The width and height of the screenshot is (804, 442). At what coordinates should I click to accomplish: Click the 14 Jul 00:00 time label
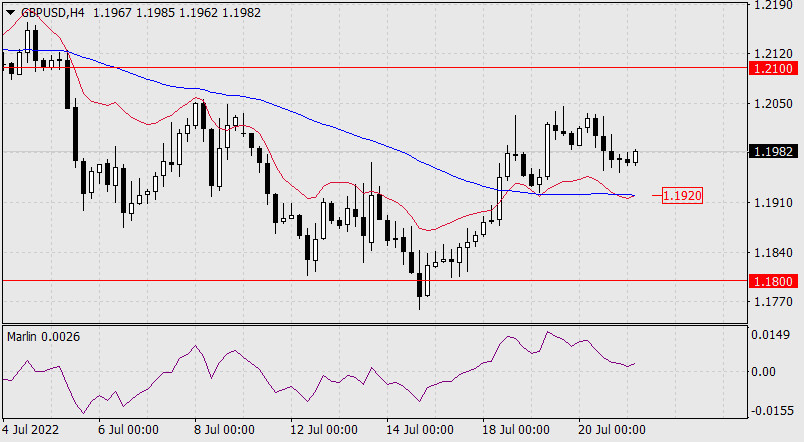419,430
